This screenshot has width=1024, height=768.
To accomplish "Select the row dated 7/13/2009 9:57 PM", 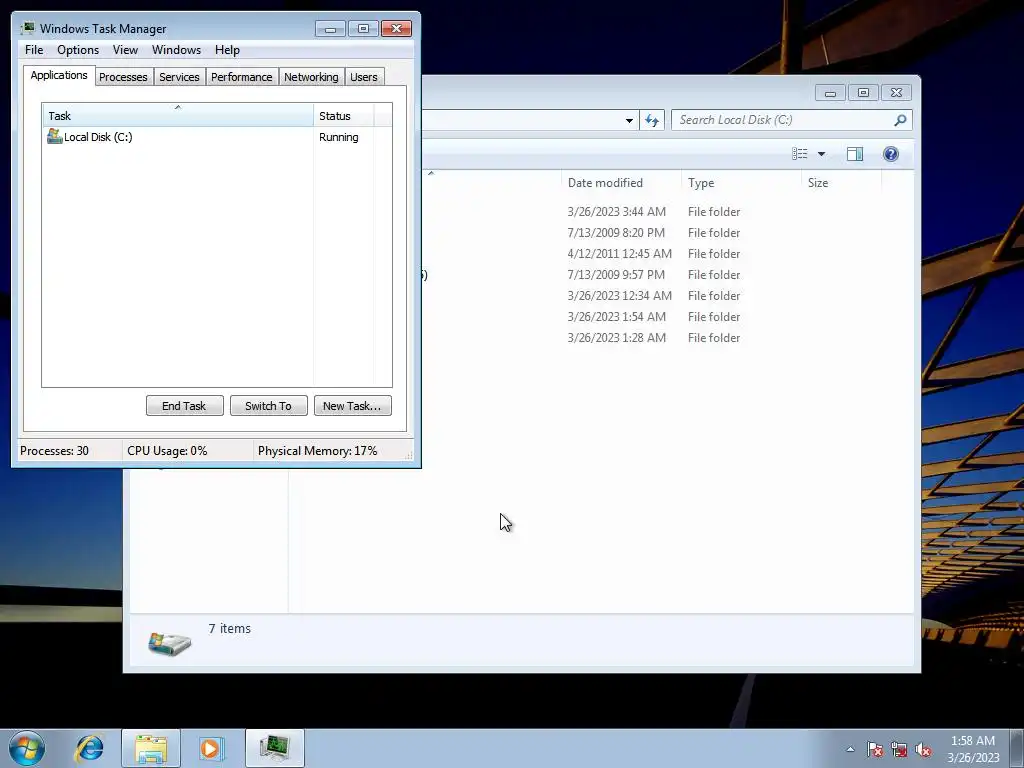I will point(653,274).
